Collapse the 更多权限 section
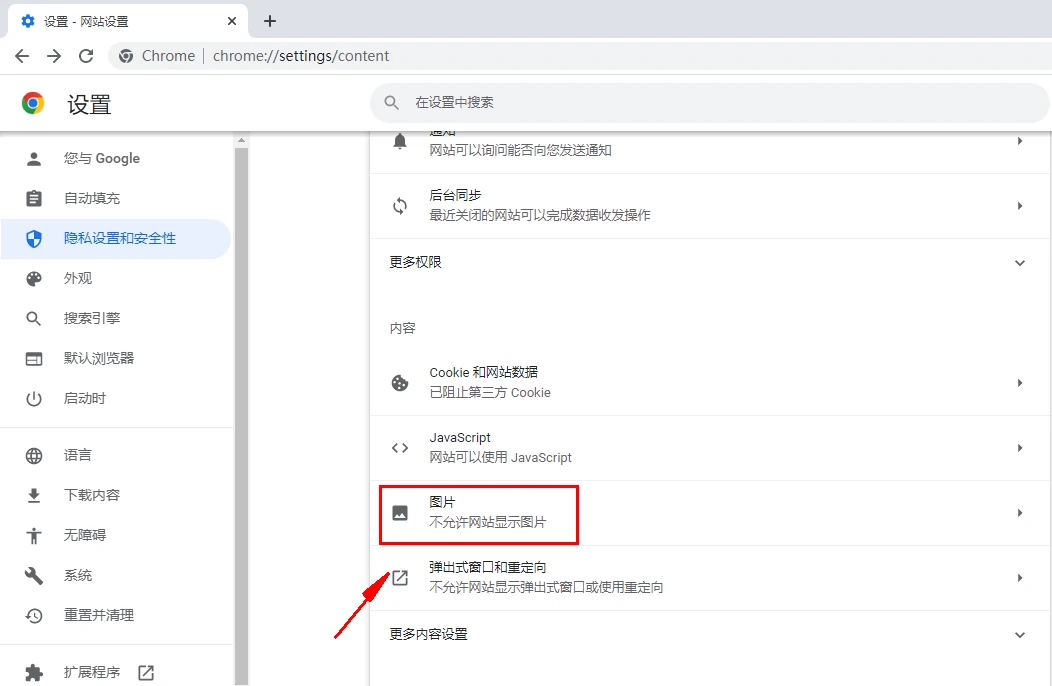 point(1020,262)
